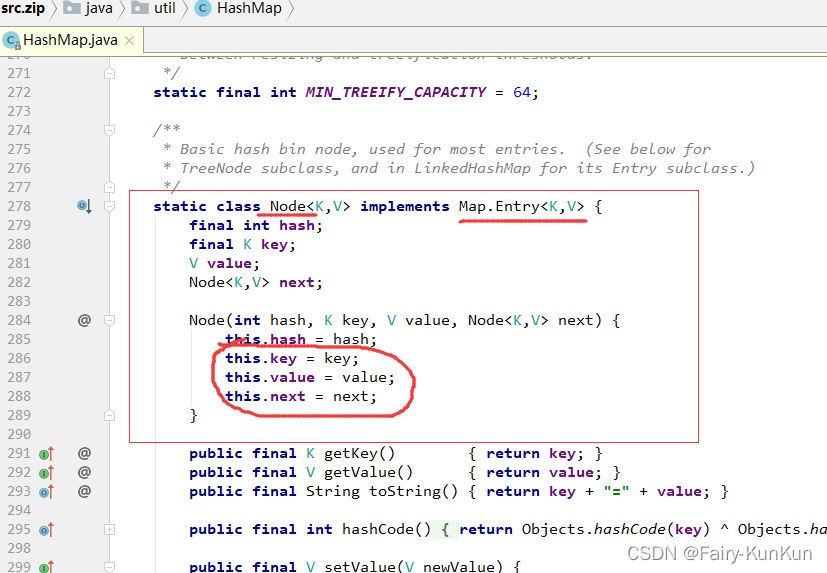
Task: Click this.next on line 288
Action: point(265,396)
